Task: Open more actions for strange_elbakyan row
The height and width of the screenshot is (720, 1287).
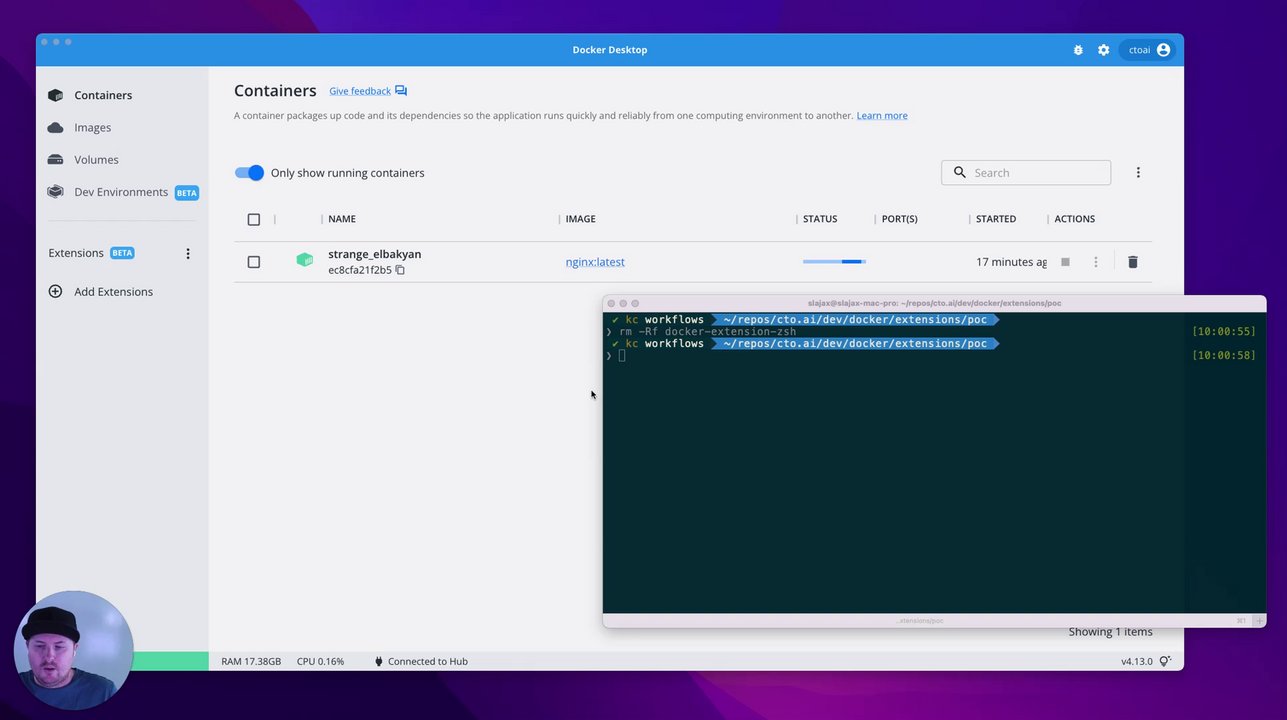Action: 1096,262
